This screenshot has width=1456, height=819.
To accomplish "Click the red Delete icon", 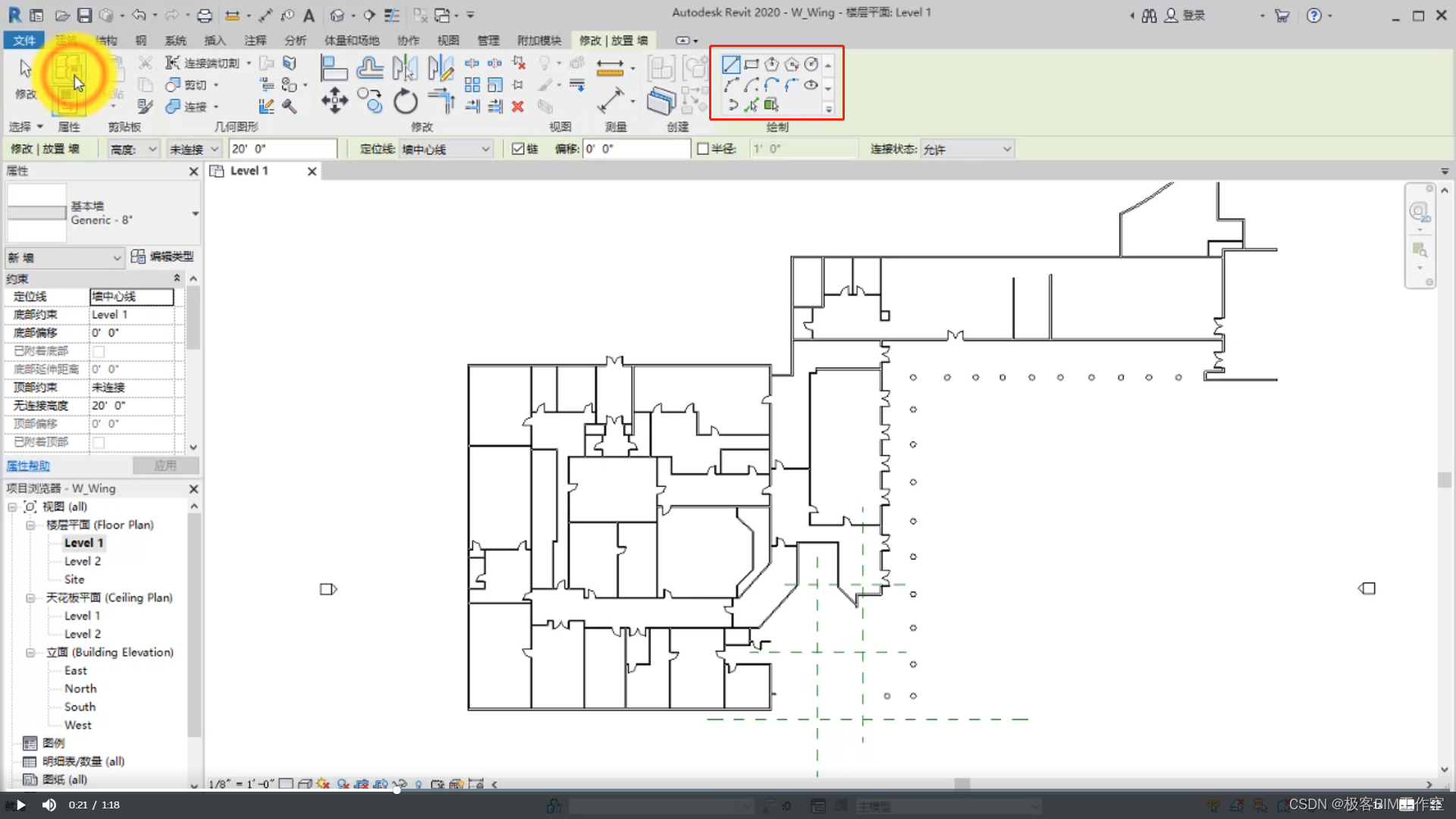I will 518,107.
